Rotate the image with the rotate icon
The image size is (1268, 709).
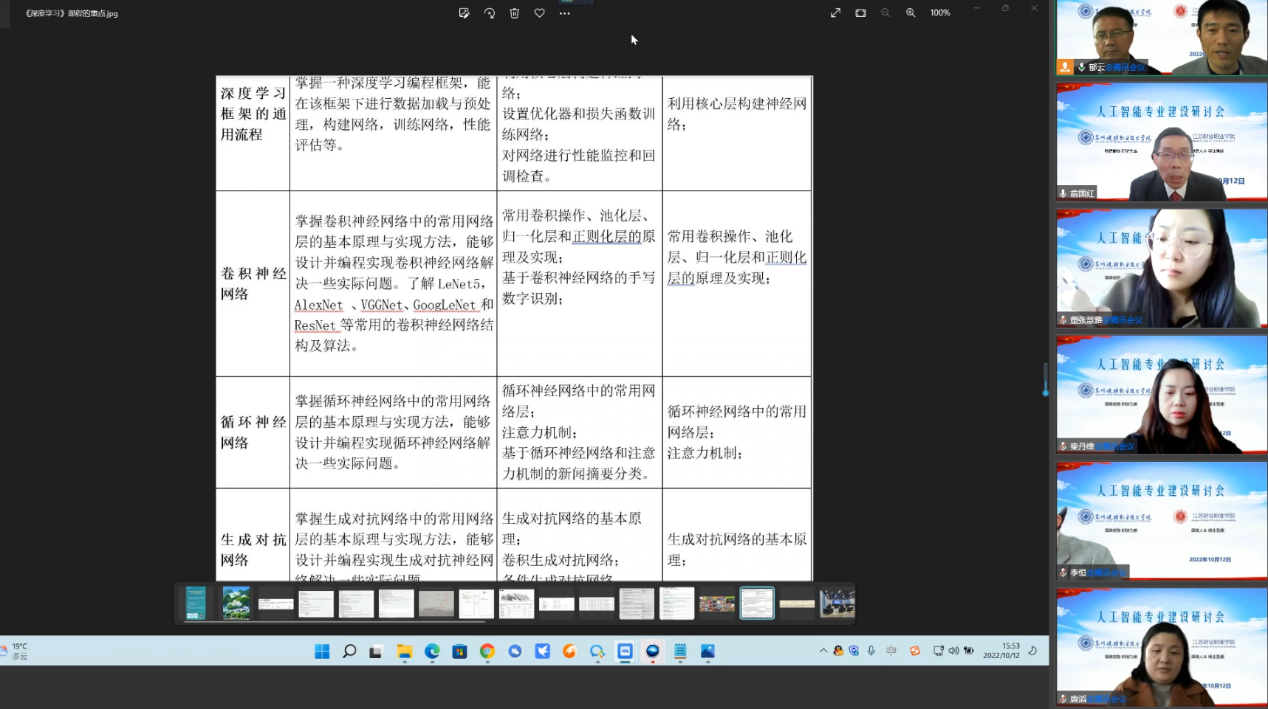(489, 13)
